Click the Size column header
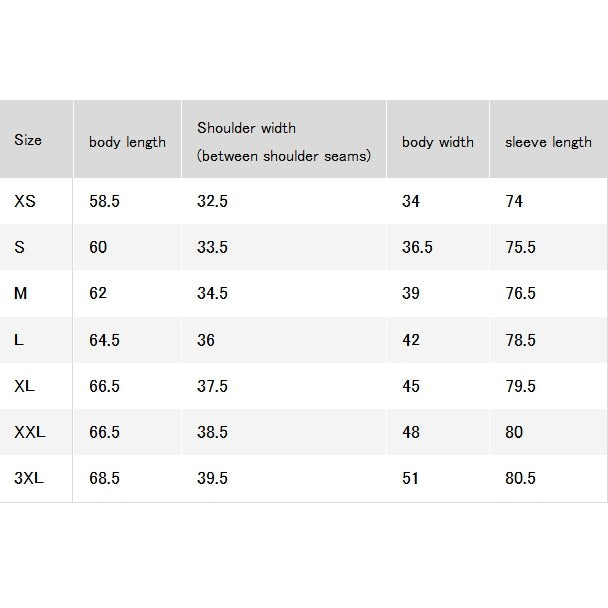The width and height of the screenshot is (608, 608). [28, 140]
